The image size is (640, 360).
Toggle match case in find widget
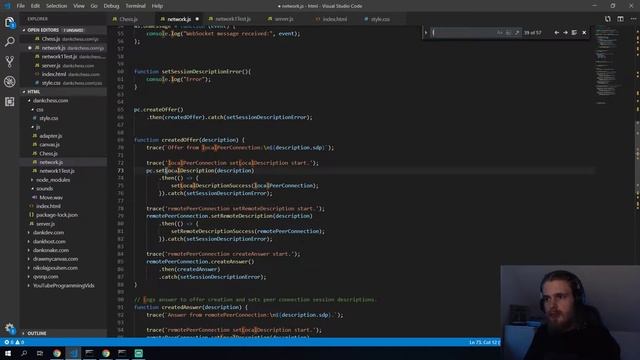(500, 32)
